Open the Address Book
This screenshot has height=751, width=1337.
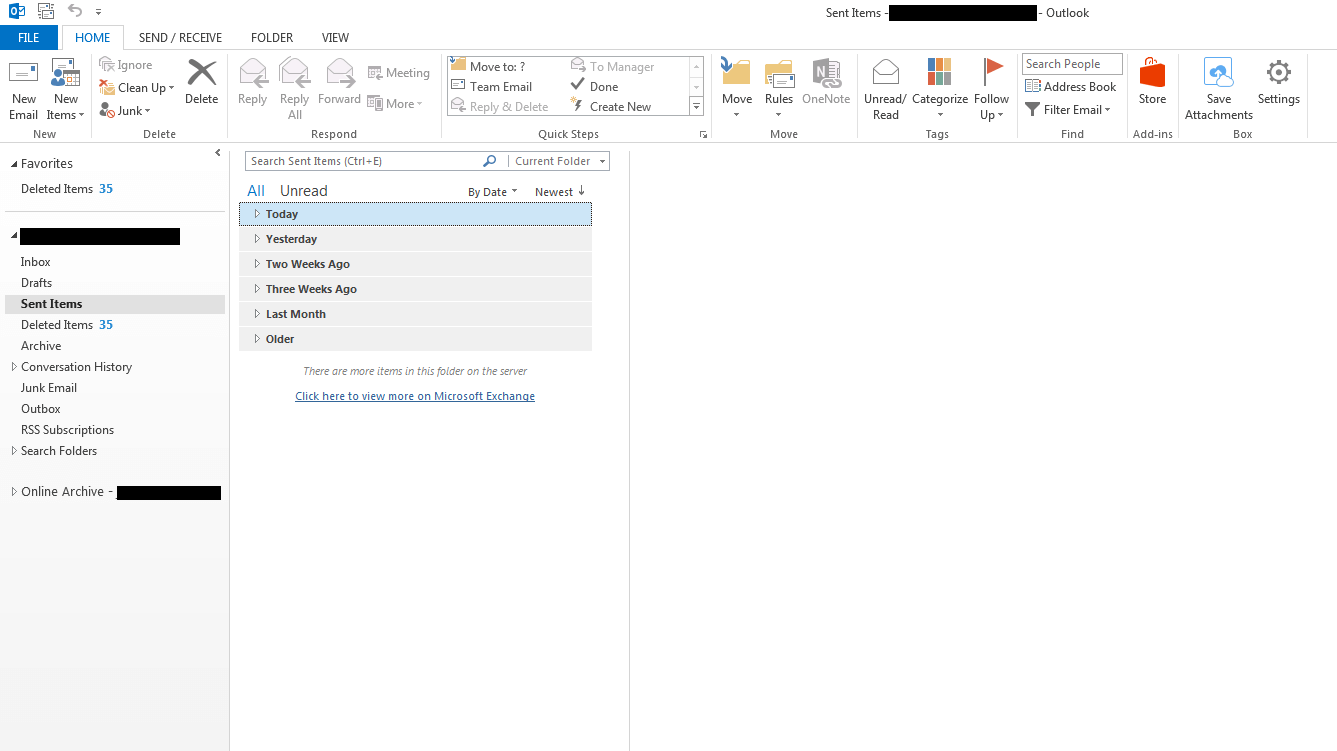[1070, 86]
